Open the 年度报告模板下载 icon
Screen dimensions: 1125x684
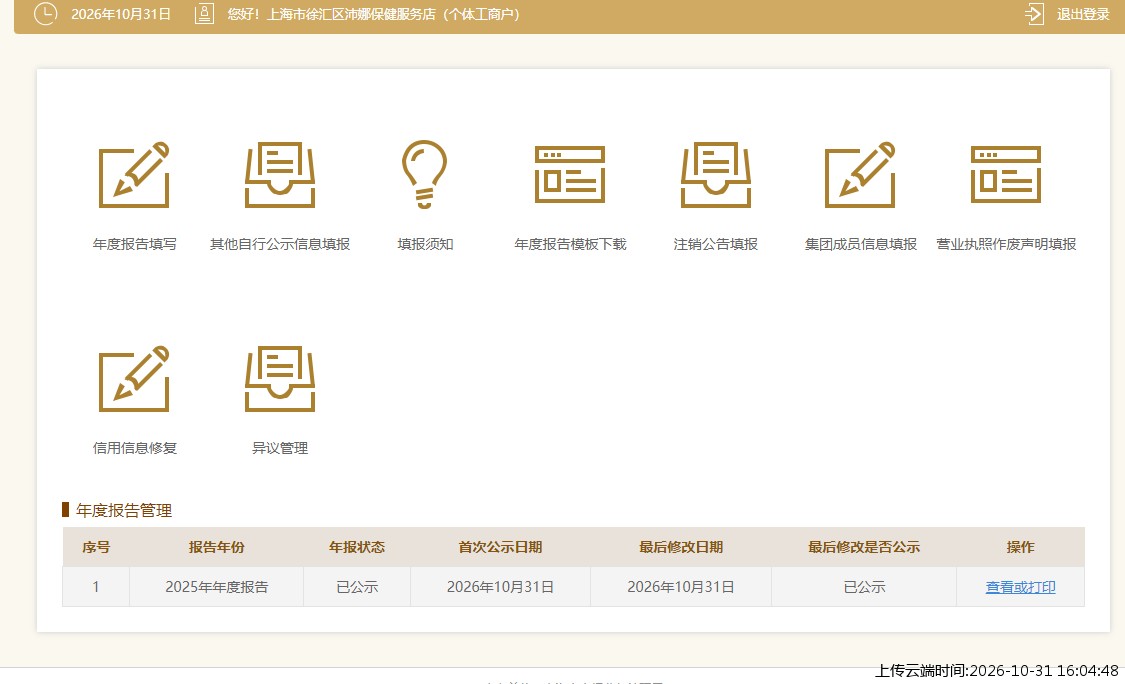(570, 174)
